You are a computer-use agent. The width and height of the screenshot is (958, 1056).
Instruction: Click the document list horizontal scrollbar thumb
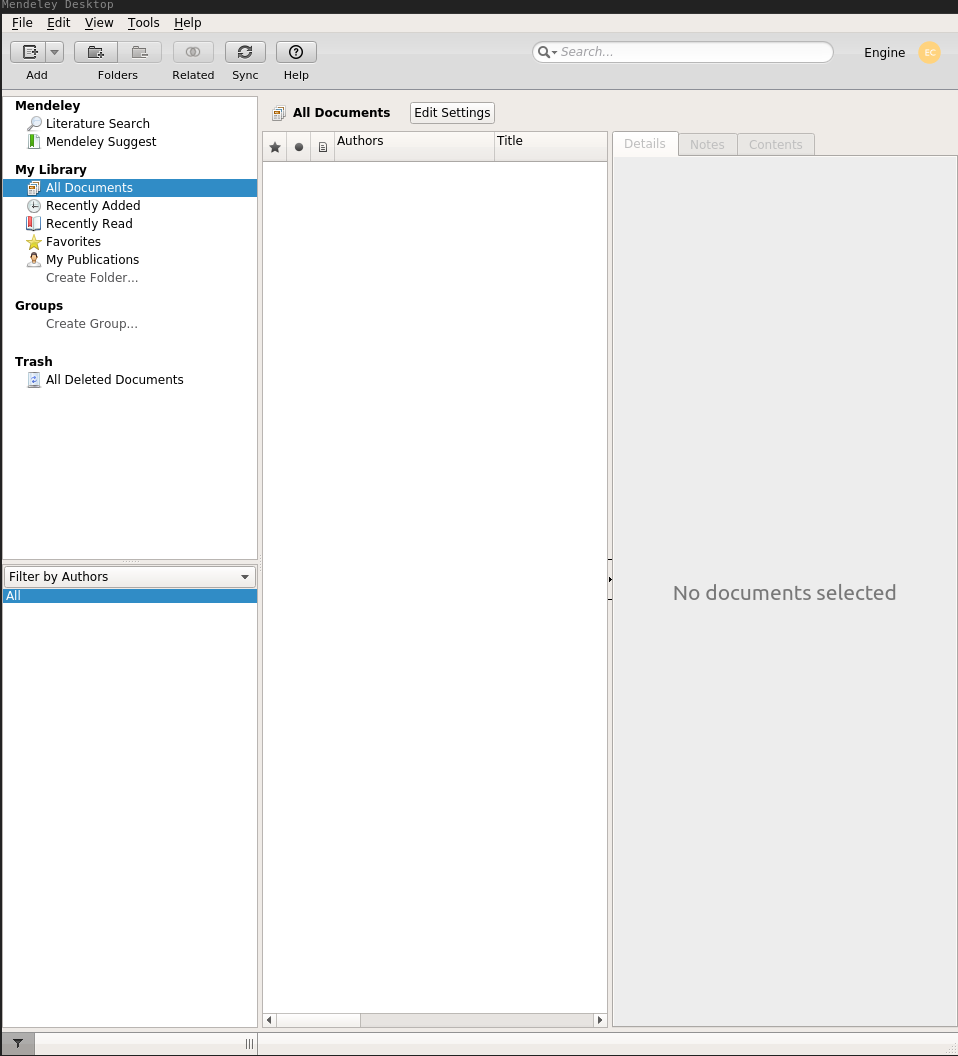(319, 1020)
